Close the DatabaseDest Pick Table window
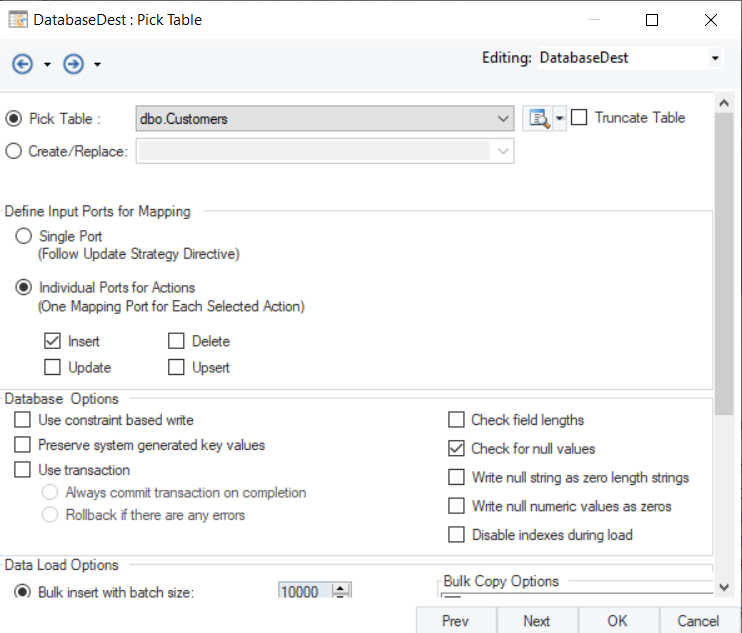The height and width of the screenshot is (633, 742). [x=711, y=20]
